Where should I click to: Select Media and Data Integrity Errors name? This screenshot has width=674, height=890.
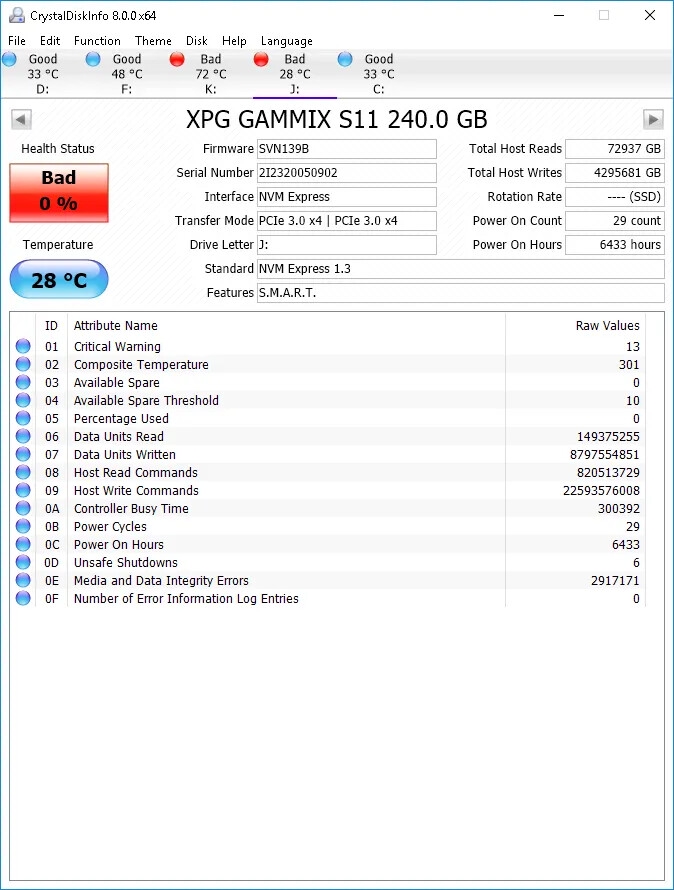point(161,581)
